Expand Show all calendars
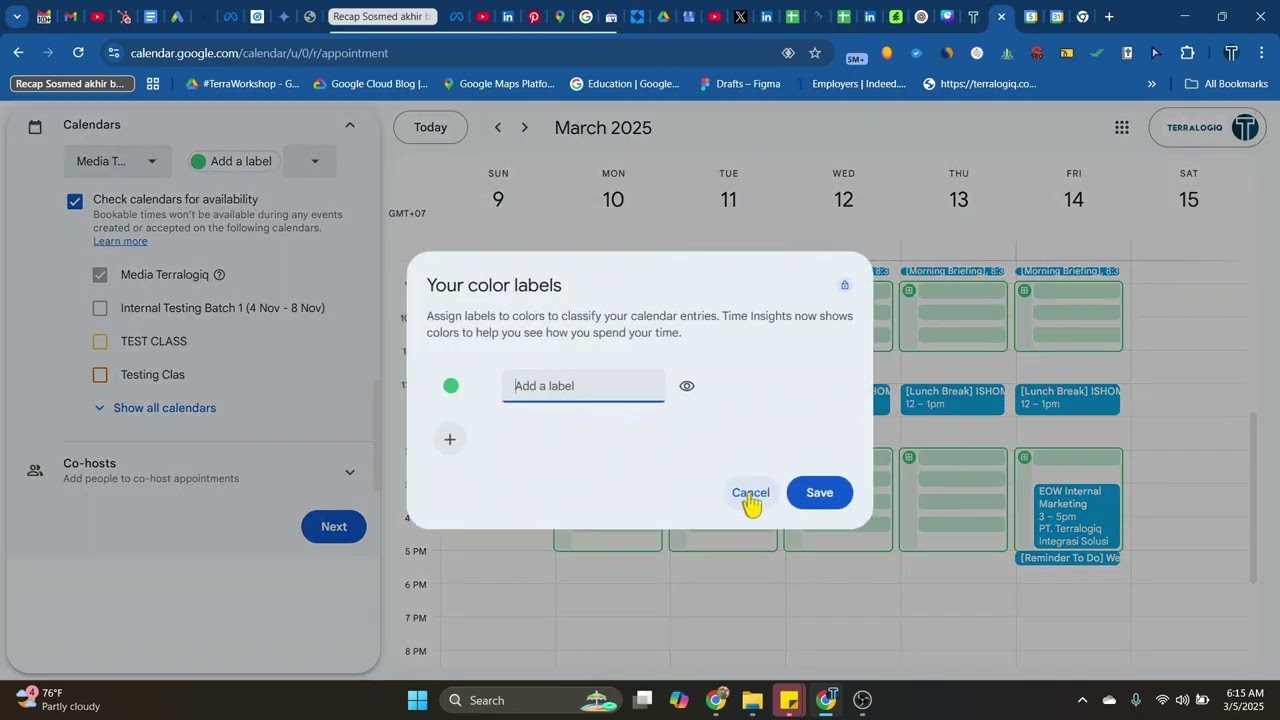 [155, 408]
